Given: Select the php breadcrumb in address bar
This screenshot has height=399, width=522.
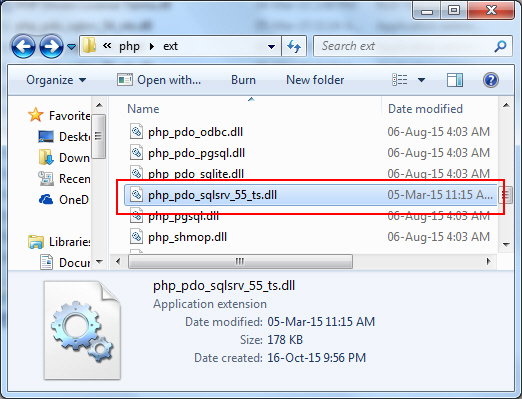Looking at the screenshot, I should (129, 46).
